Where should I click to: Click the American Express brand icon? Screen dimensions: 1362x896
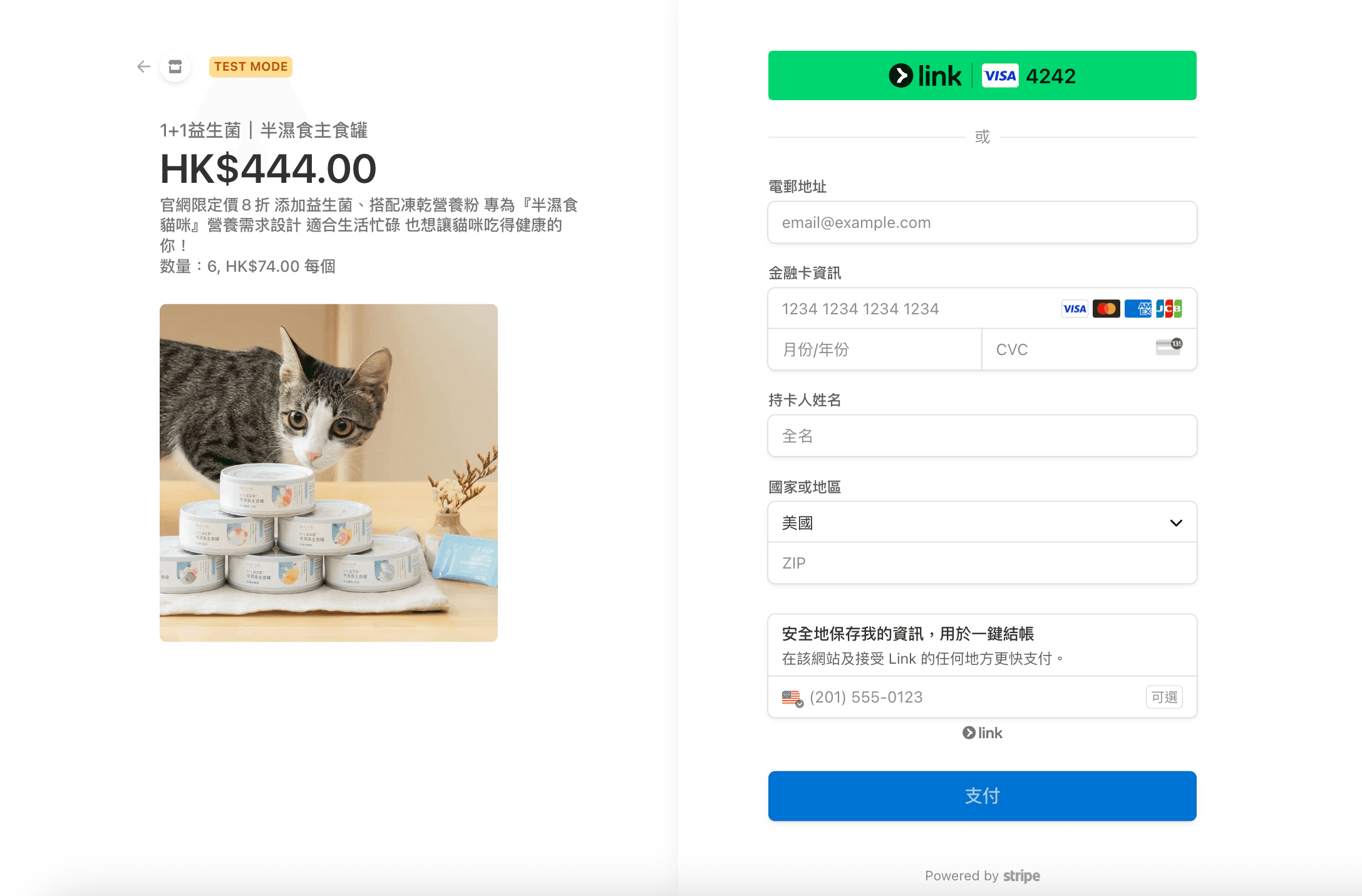click(1137, 309)
